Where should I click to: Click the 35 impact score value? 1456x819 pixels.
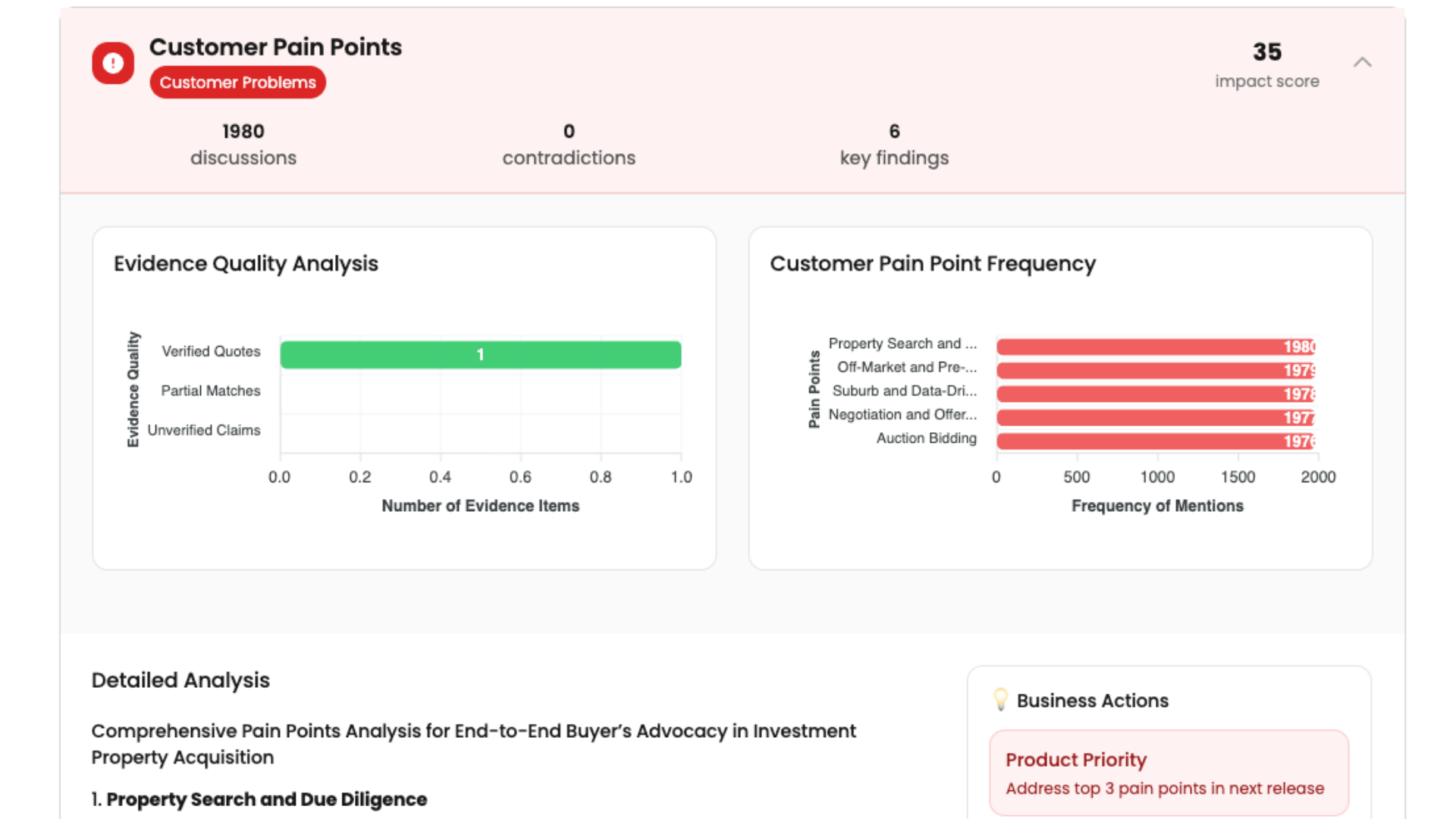1266,52
